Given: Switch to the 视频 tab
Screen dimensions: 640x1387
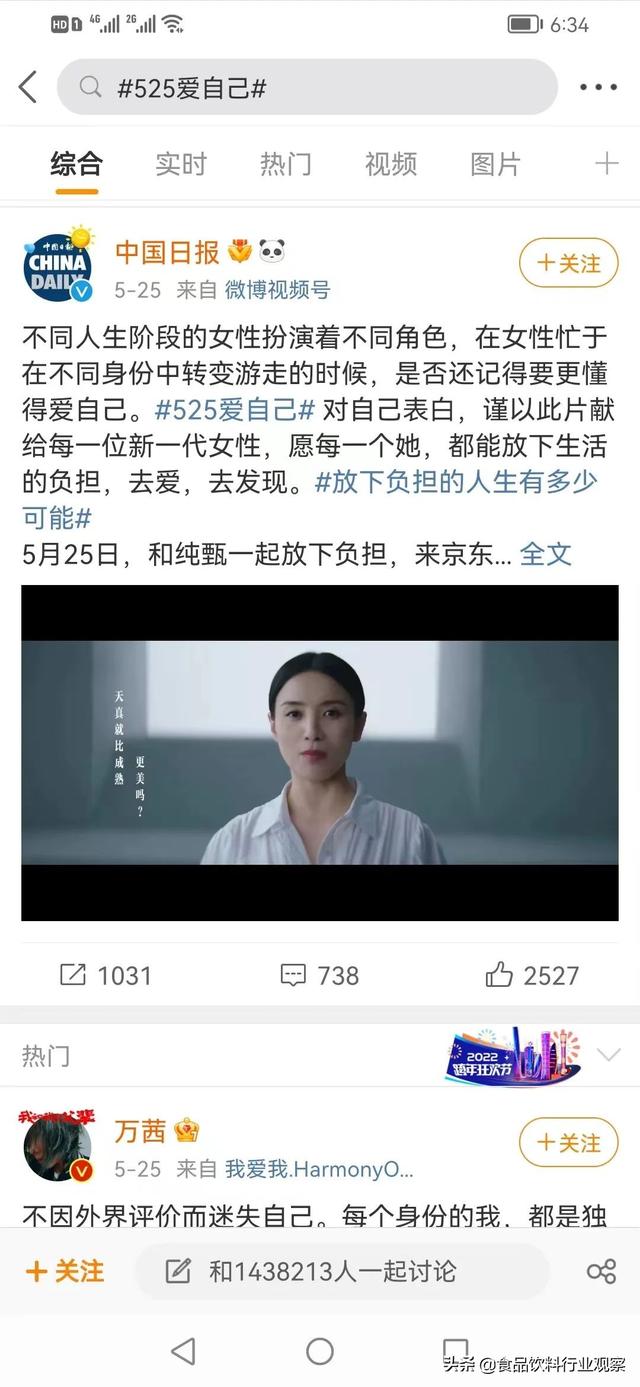Looking at the screenshot, I should pyautogui.click(x=391, y=163).
